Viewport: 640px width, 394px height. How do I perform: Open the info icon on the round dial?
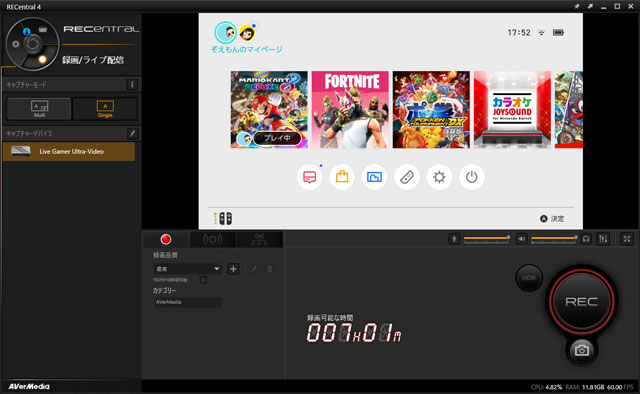click(27, 31)
